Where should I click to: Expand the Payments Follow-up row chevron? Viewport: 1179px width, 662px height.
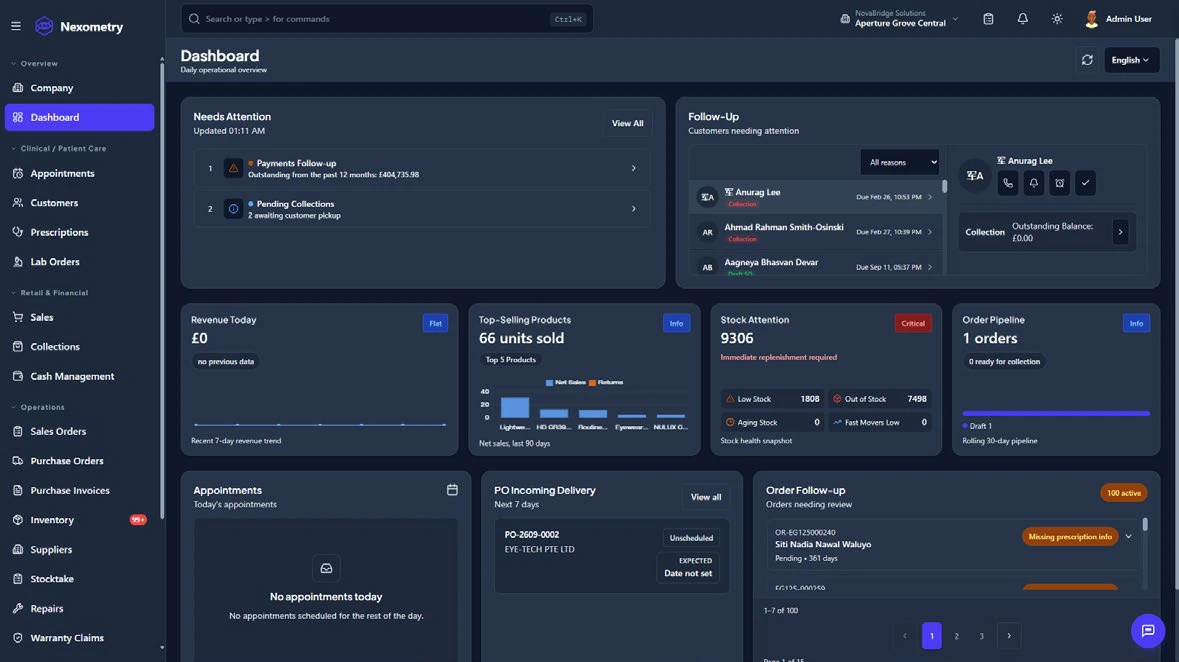[633, 169]
